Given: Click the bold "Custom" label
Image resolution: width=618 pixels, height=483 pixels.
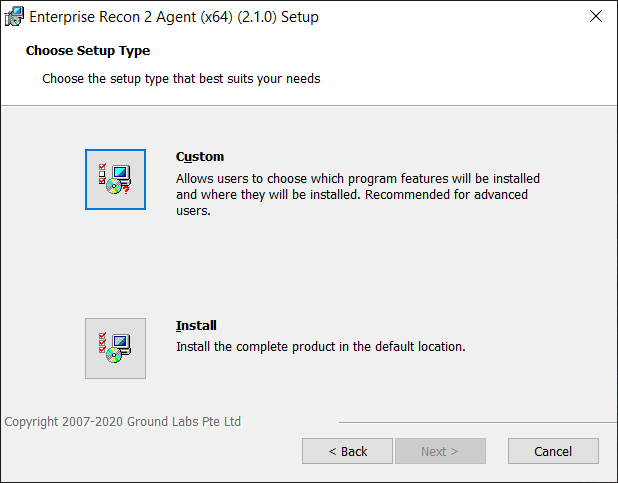Looking at the screenshot, I should [200, 157].
